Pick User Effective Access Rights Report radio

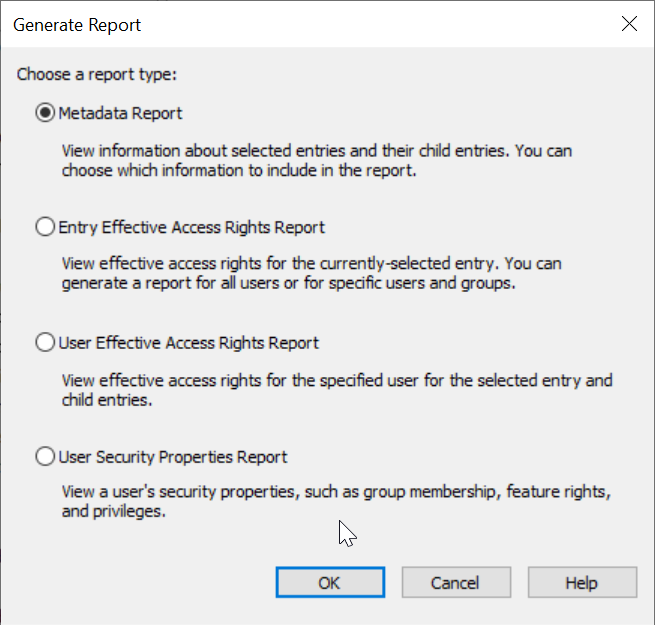coord(45,343)
